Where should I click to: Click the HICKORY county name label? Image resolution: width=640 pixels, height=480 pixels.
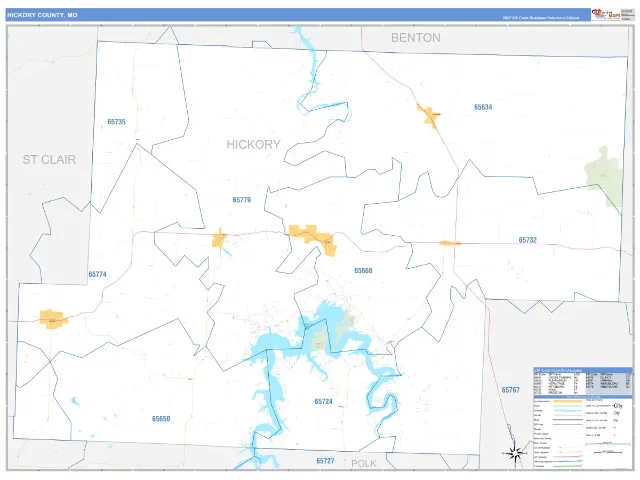coord(253,144)
